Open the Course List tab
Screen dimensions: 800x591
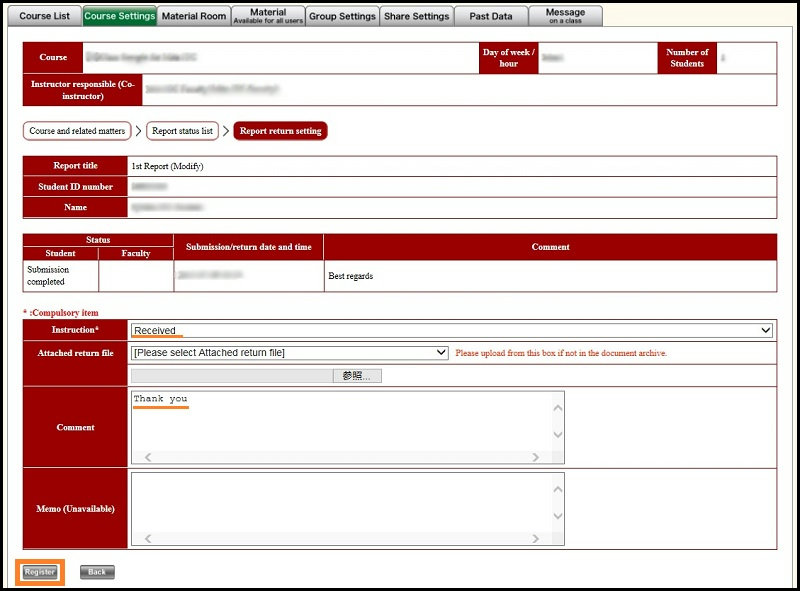tap(44, 16)
